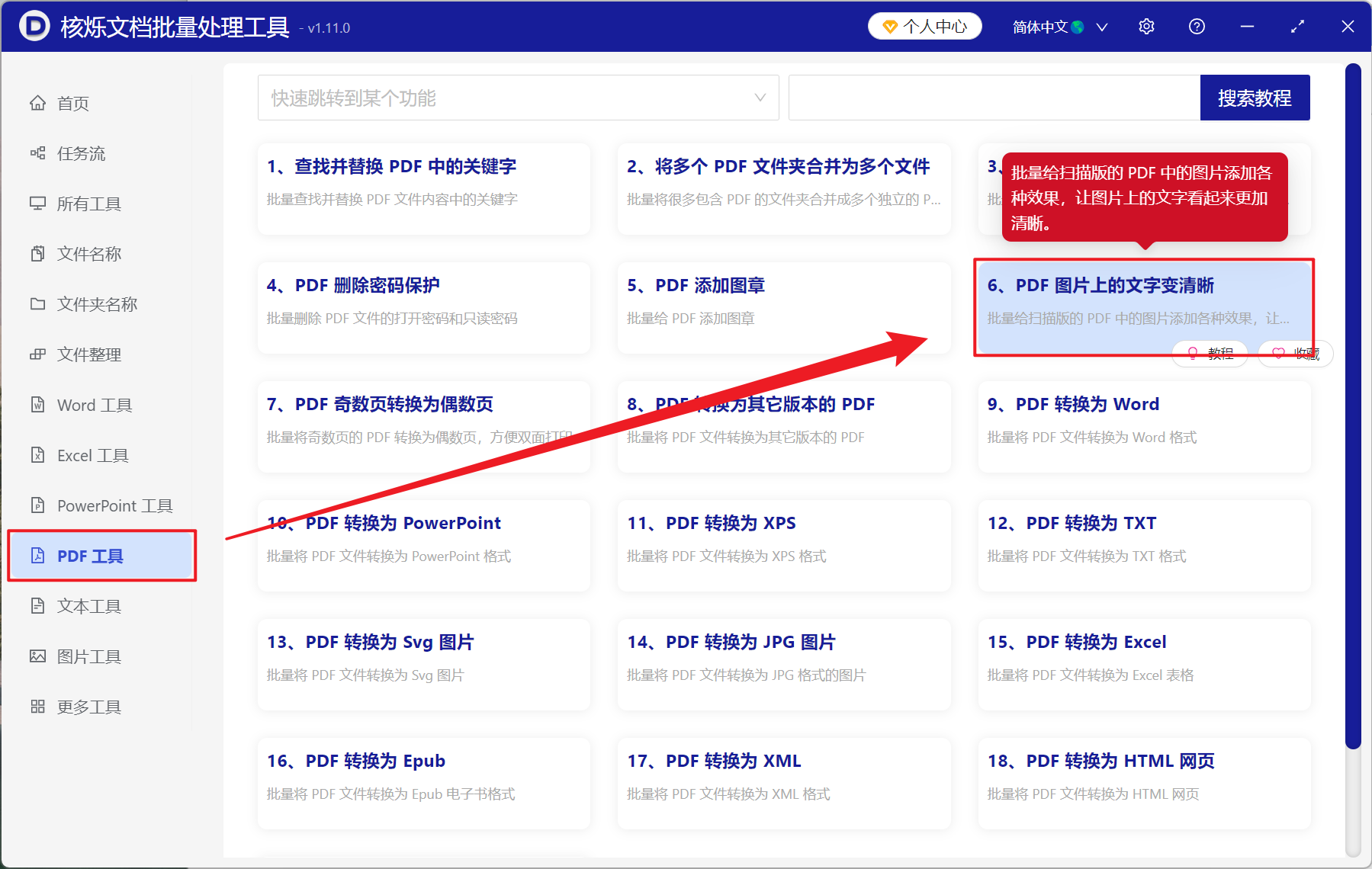Open the 文件名称 rename tool section

(x=88, y=254)
